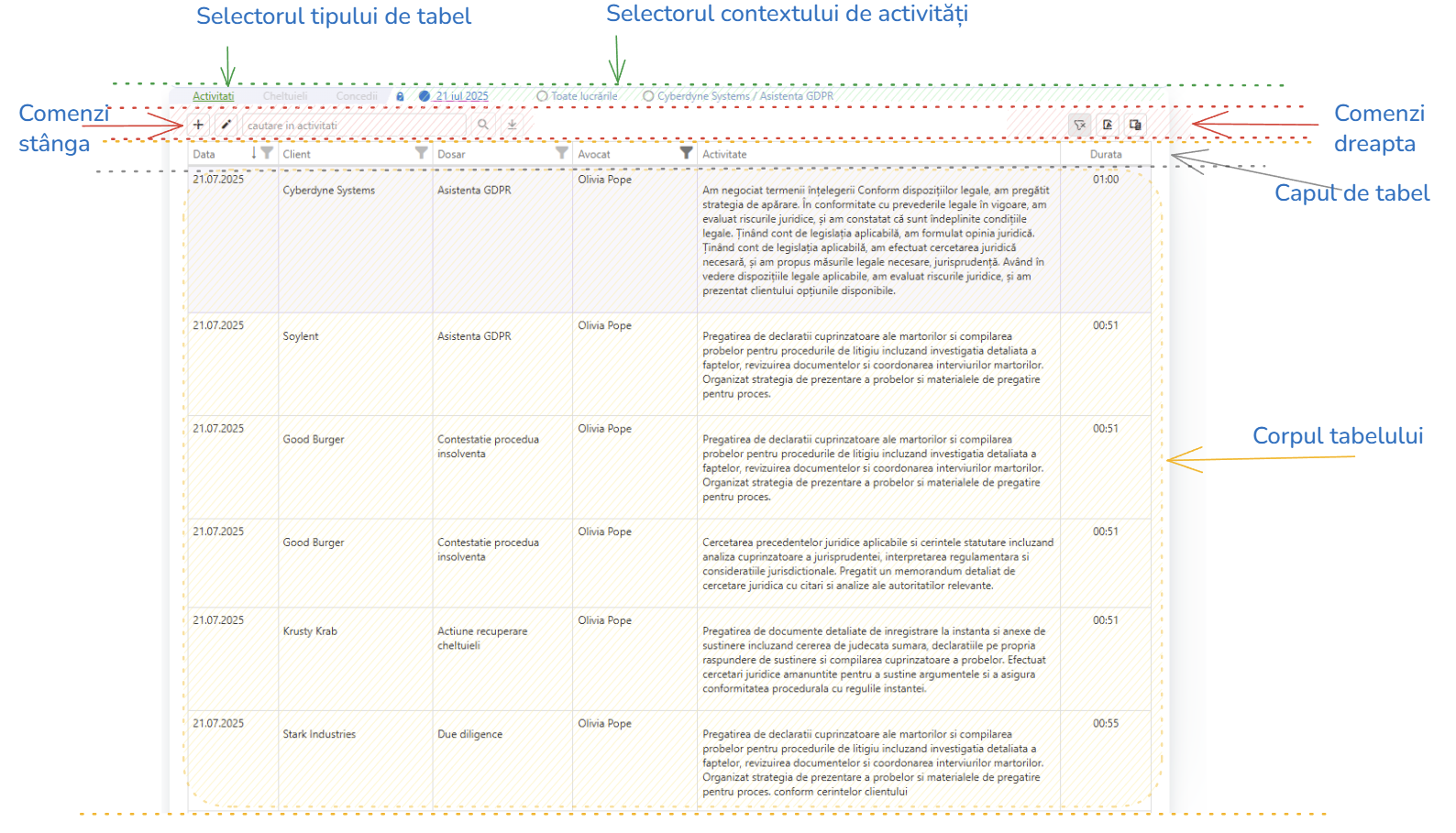Screen dimensions: 1456x833
Task: Click the 21 iul 2025 date link
Action: pos(462,96)
